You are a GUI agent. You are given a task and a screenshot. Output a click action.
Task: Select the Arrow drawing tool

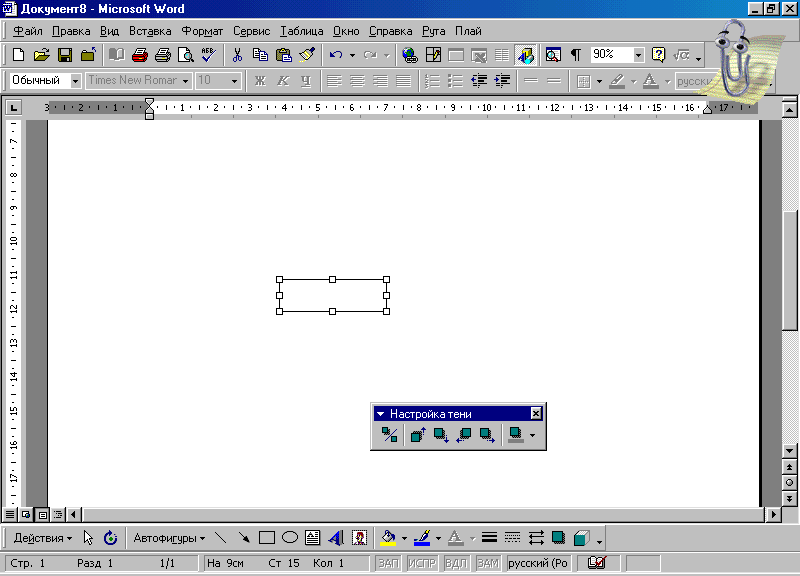[244, 538]
